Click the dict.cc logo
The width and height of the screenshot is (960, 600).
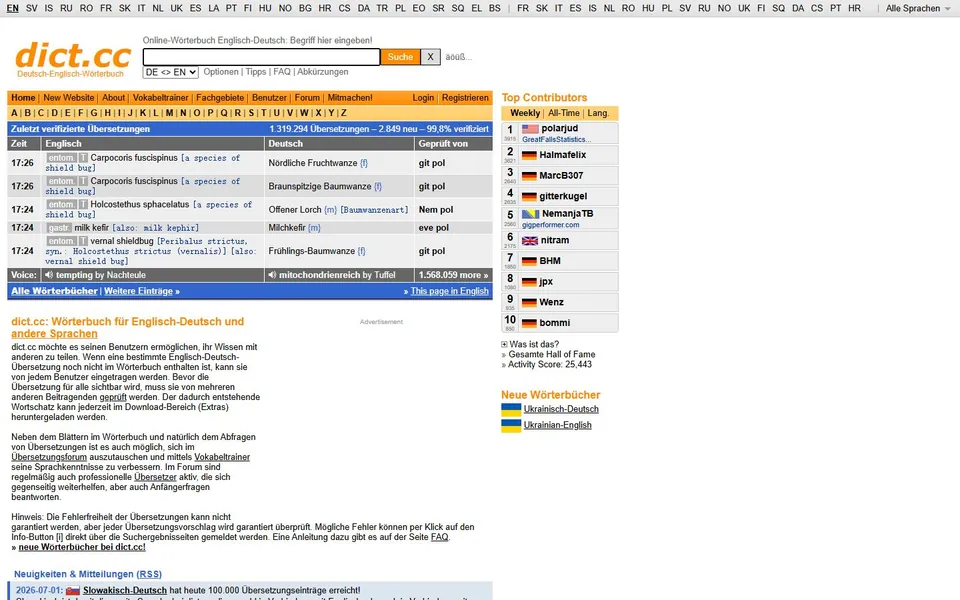pos(73,59)
